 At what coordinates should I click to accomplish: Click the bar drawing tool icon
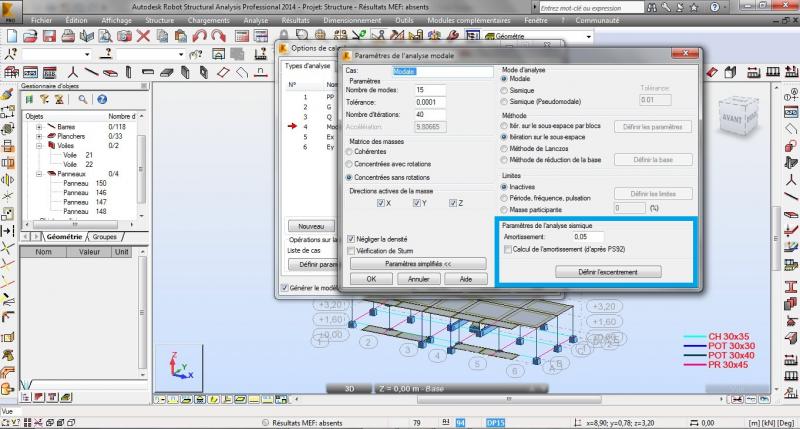(91, 72)
